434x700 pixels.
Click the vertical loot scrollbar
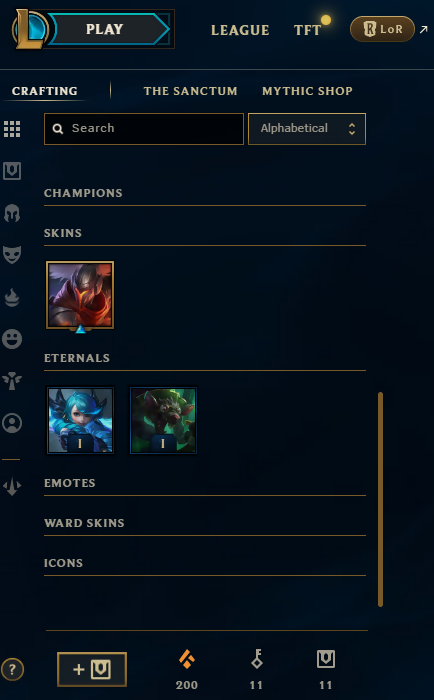pyautogui.click(x=380, y=499)
